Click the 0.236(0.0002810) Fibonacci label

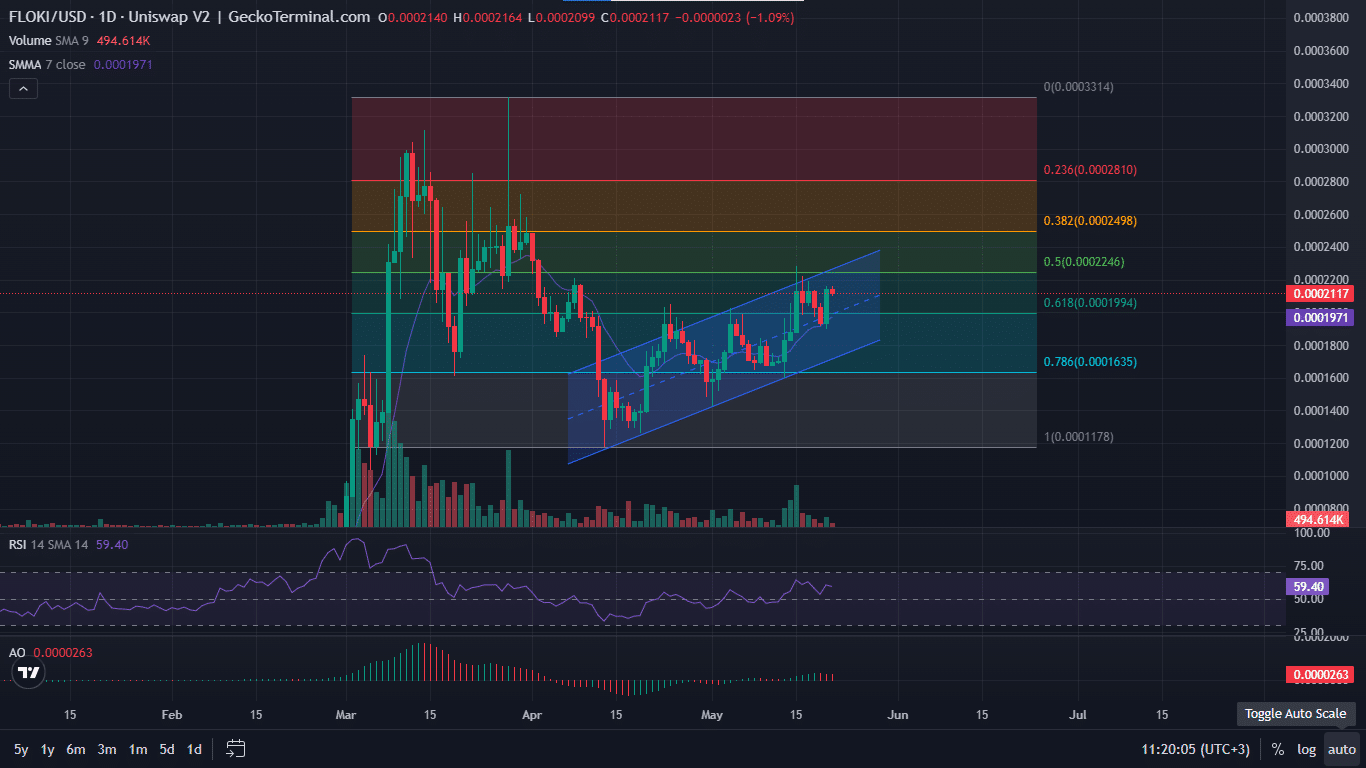[1090, 170]
